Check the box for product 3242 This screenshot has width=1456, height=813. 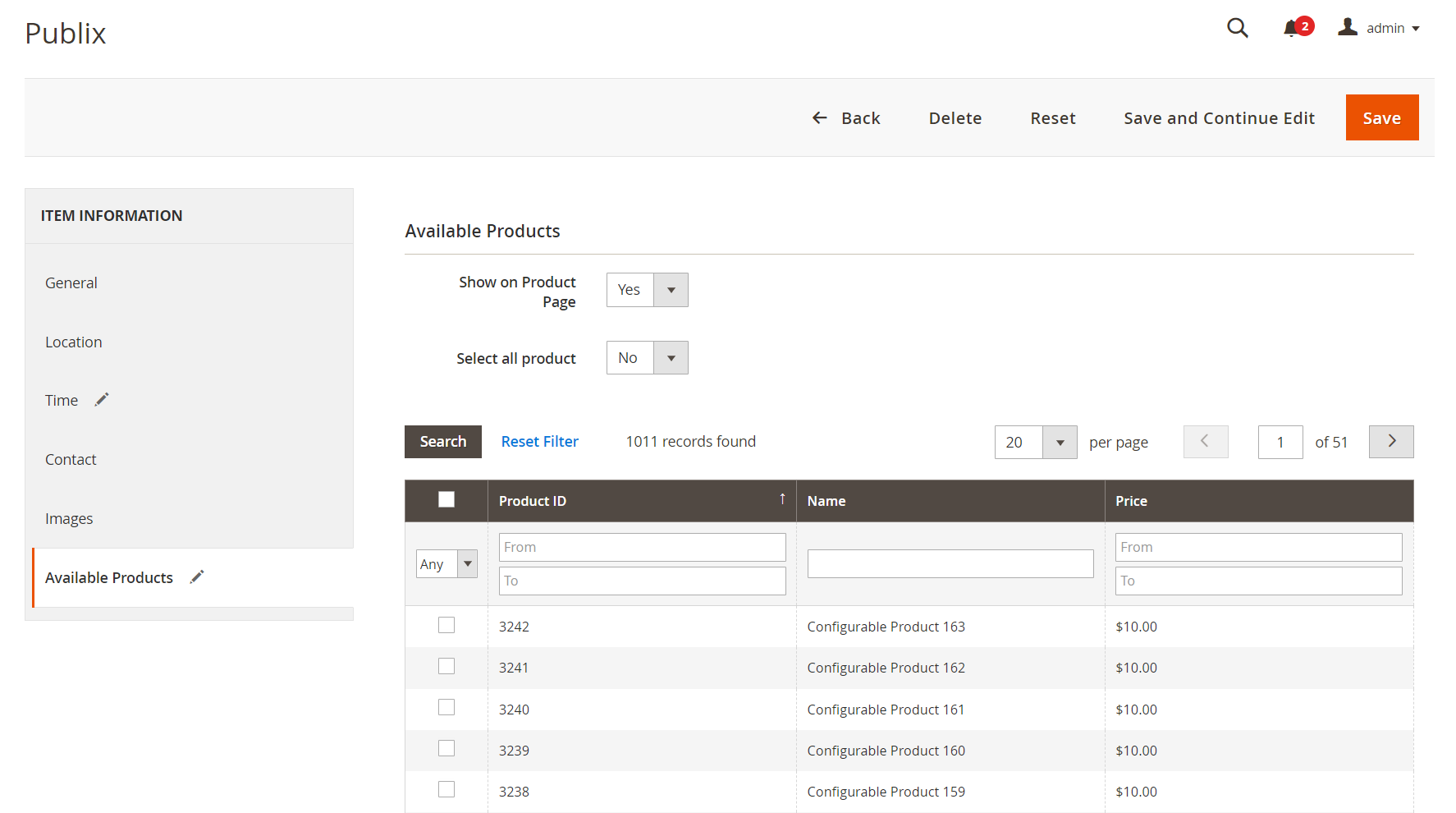tap(446, 626)
